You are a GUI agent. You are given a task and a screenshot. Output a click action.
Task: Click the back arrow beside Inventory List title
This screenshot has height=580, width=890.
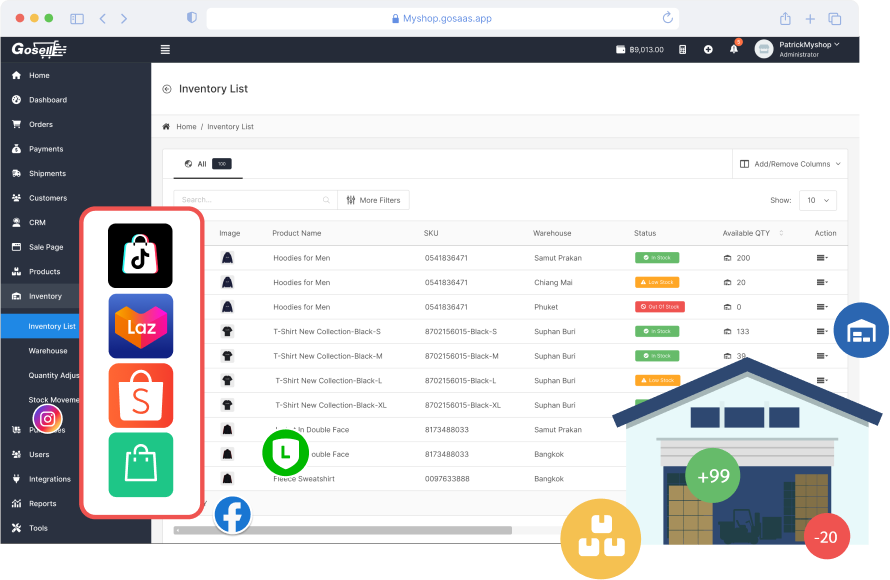[167, 89]
